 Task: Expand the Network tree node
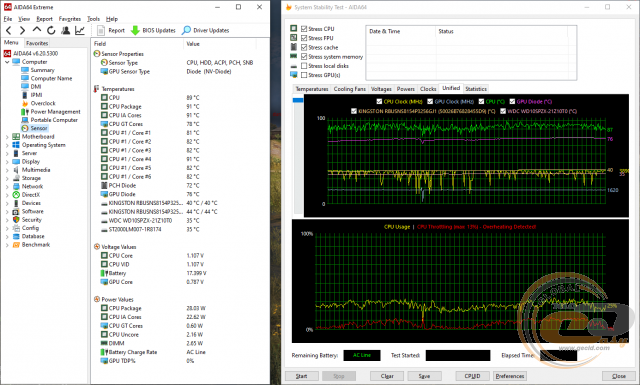(7, 187)
